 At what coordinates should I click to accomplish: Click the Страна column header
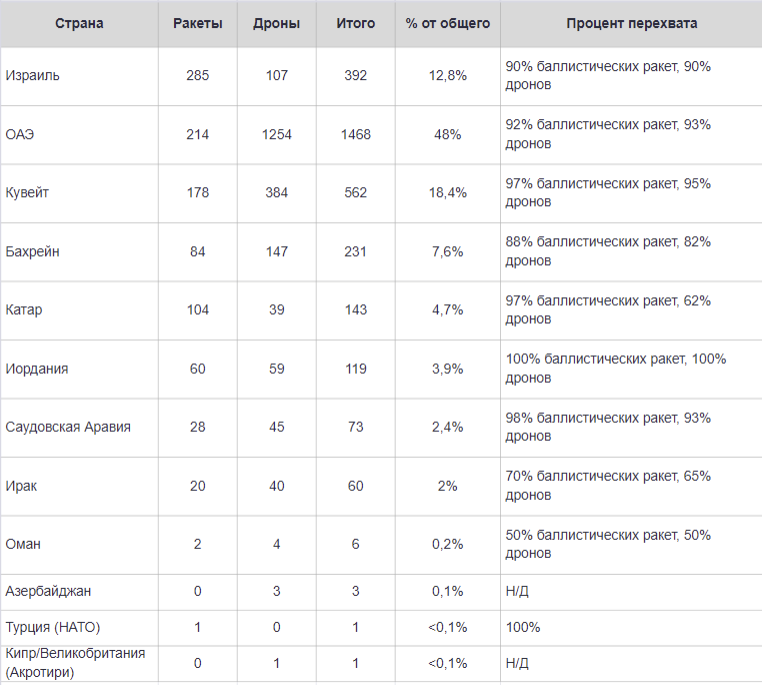tap(79, 23)
